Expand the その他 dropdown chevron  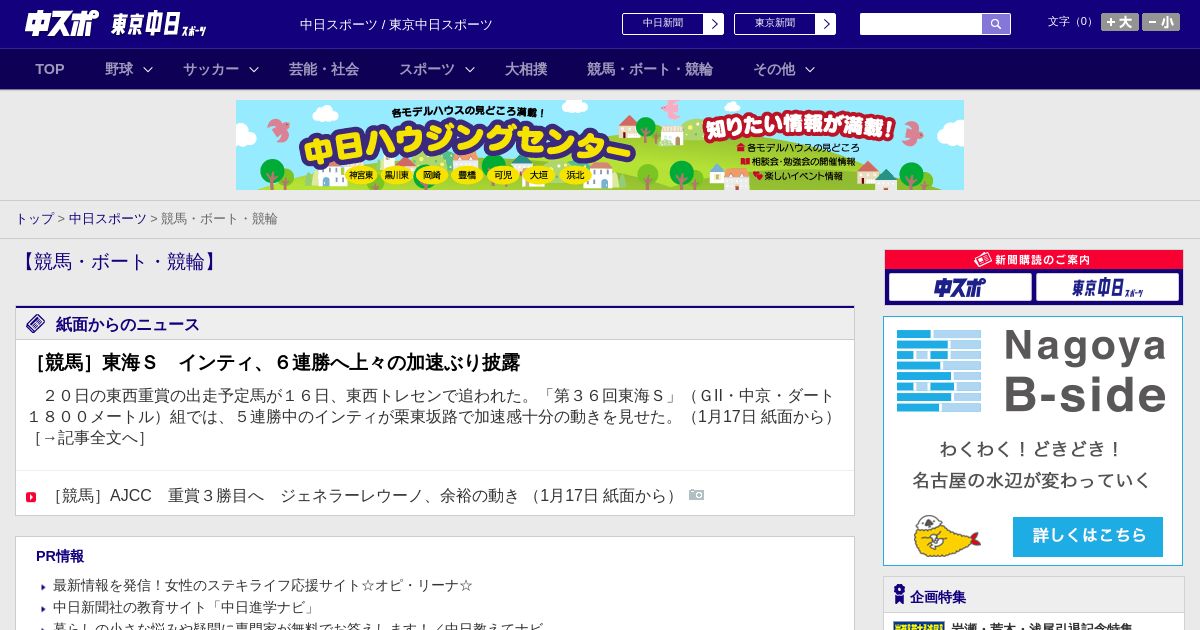(x=810, y=69)
